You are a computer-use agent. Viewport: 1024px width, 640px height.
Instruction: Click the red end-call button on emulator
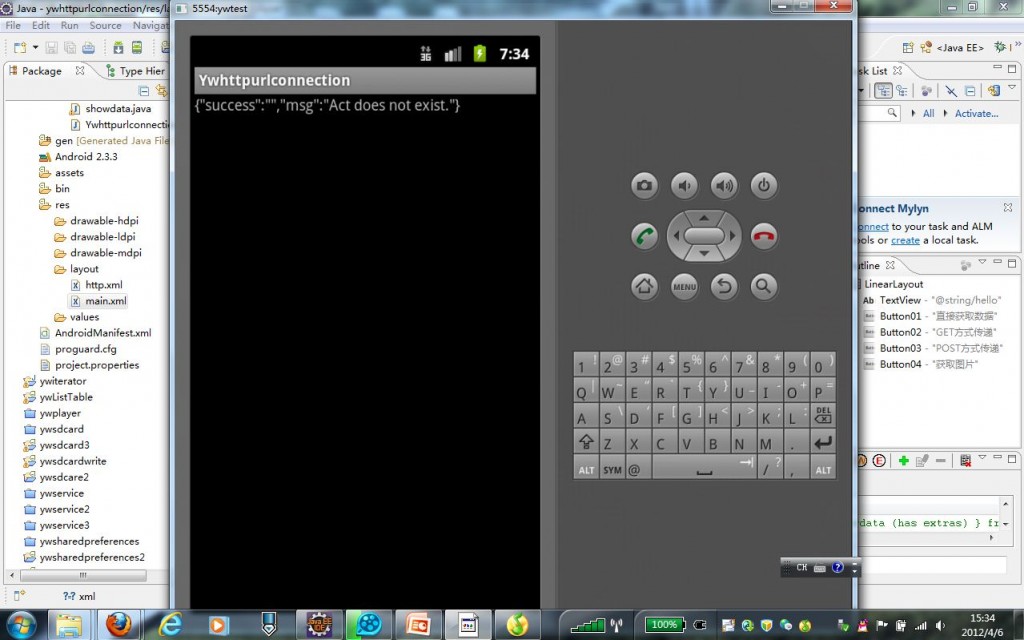coord(763,236)
